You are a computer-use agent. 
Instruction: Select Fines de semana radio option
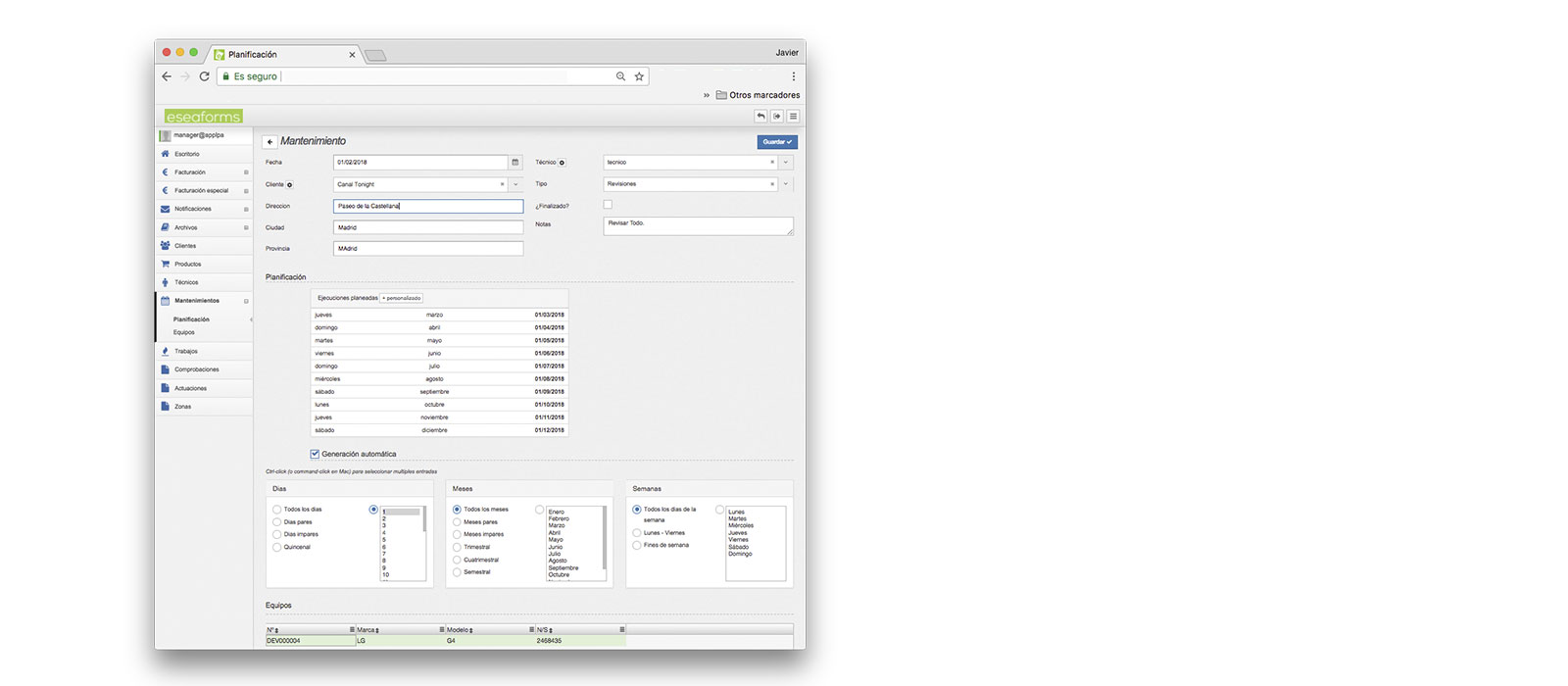pyautogui.click(x=637, y=545)
